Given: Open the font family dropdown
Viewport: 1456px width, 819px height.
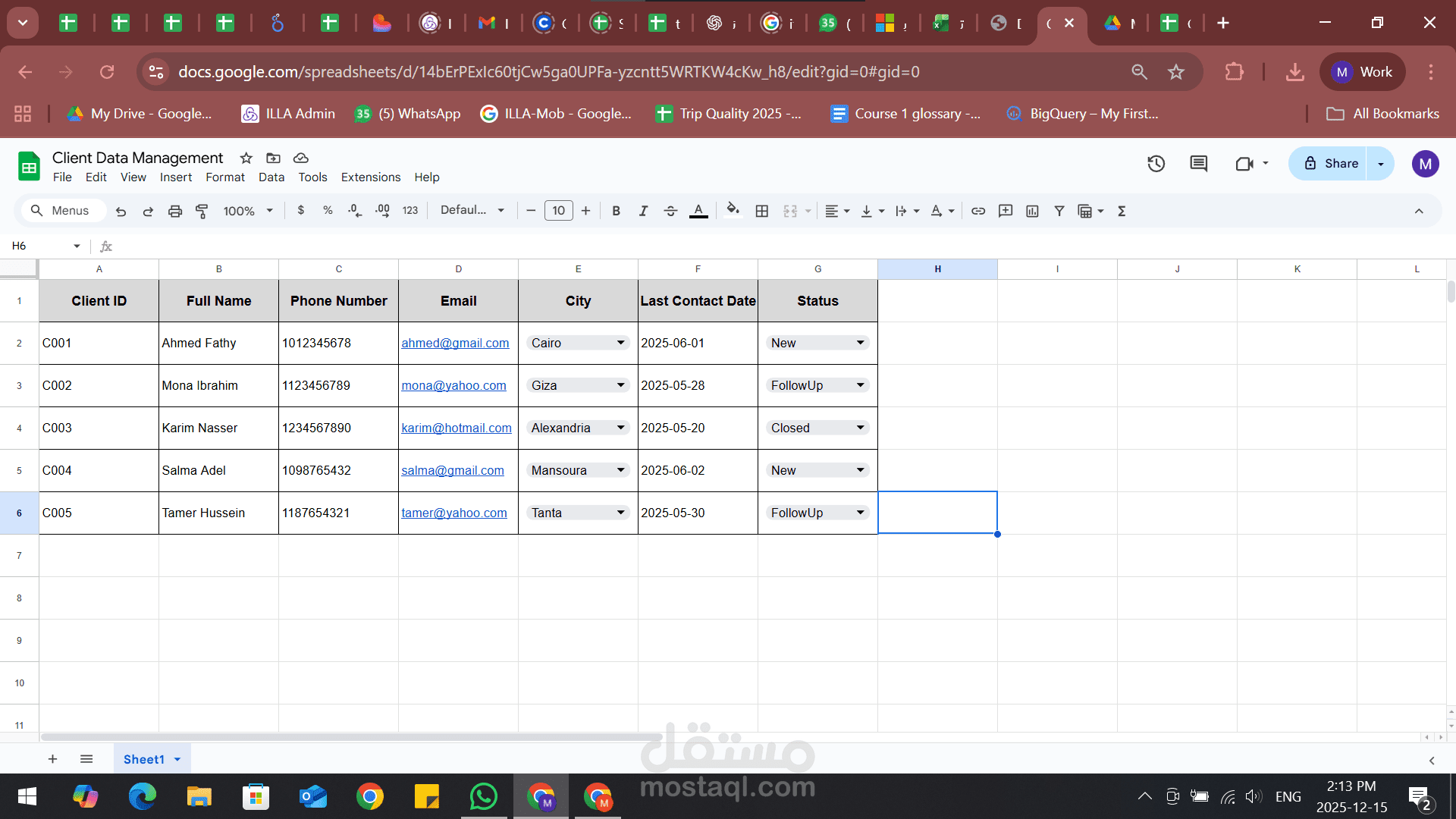Looking at the screenshot, I should click(x=472, y=210).
